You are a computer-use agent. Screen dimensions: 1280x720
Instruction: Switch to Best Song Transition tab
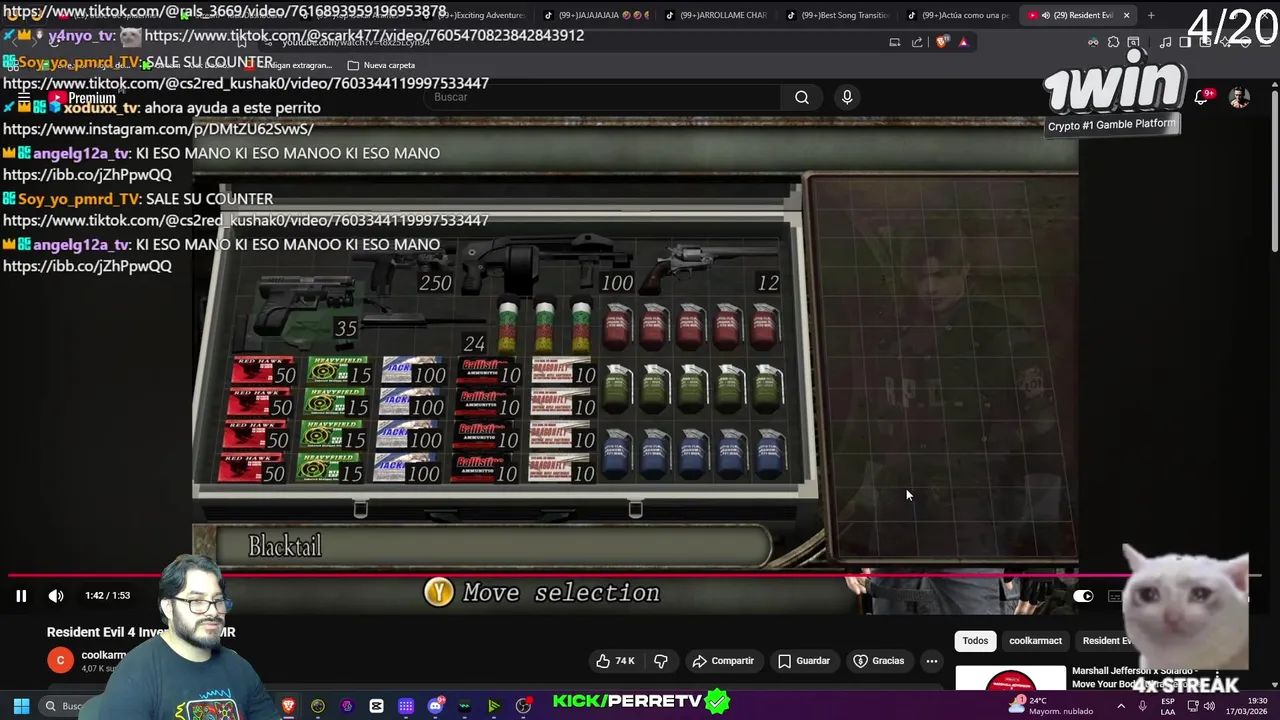point(836,15)
